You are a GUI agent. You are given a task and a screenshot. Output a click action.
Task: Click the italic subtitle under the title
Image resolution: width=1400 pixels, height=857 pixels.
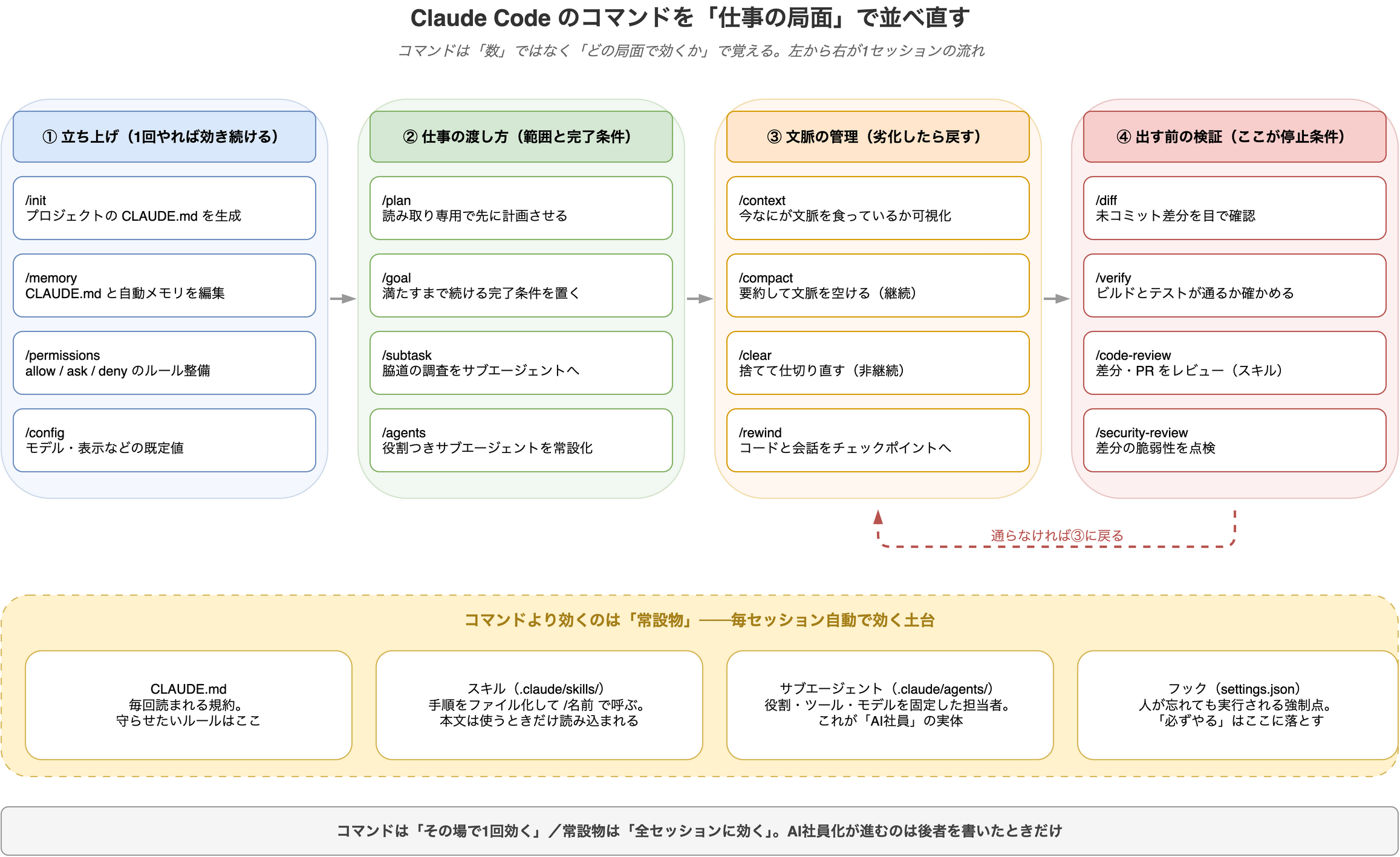pyautogui.click(x=691, y=51)
